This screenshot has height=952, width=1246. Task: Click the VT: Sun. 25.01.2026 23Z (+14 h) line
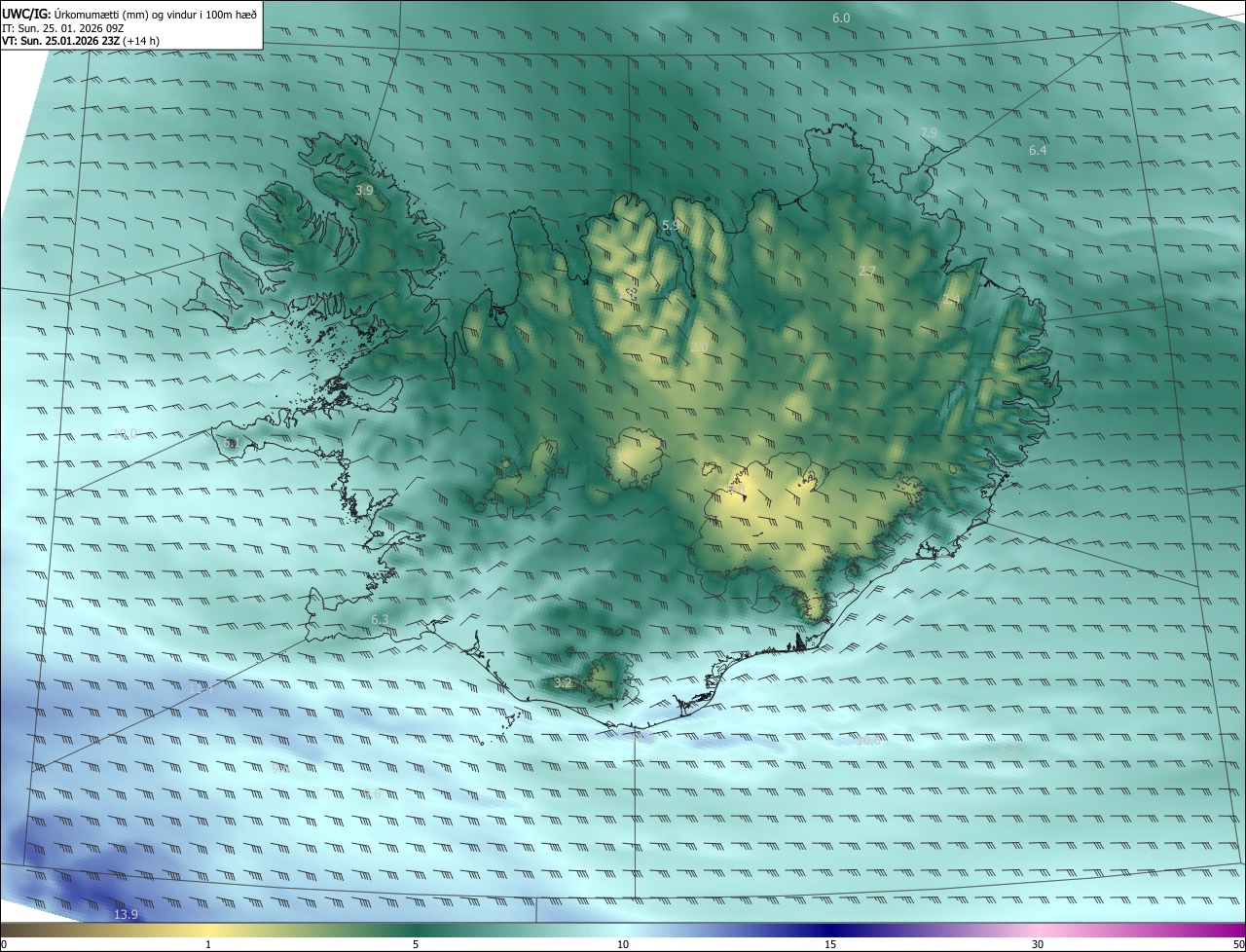point(81,42)
